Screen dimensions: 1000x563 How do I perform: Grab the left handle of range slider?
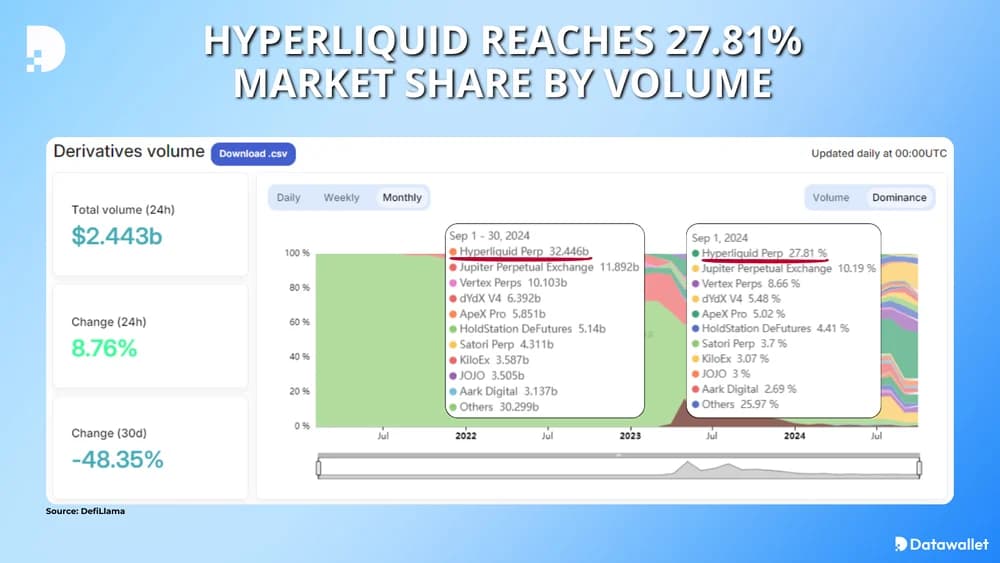(x=318, y=469)
